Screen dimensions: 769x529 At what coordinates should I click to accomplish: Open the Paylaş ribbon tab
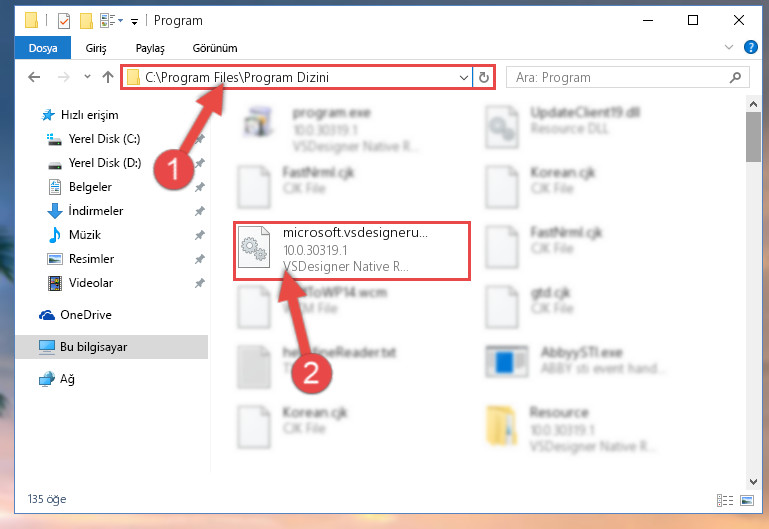coord(150,48)
